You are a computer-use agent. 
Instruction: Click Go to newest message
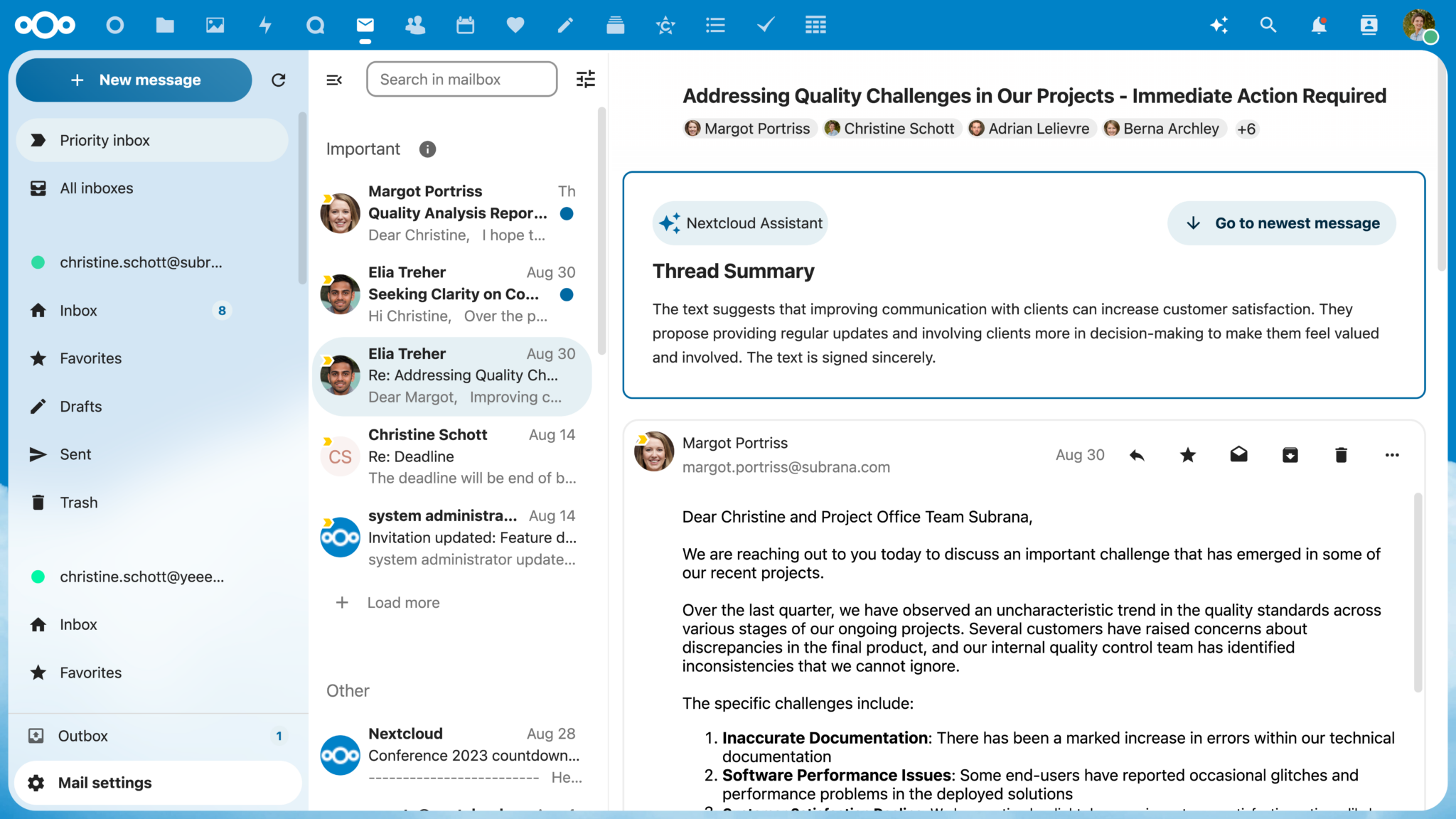click(x=1281, y=223)
